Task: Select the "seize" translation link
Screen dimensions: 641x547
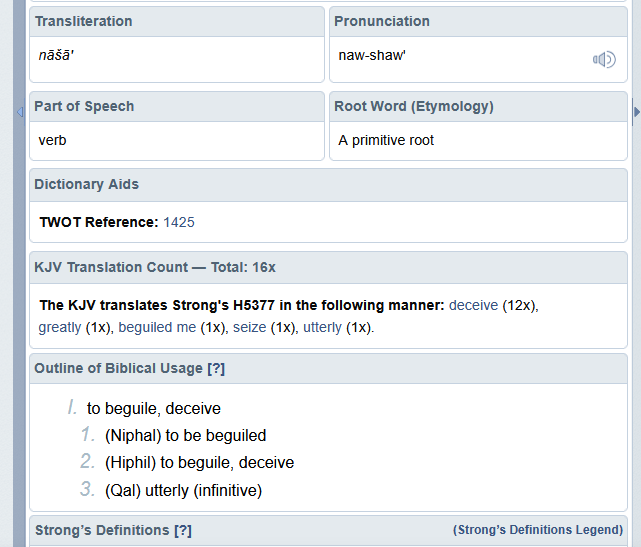Action: [x=249, y=327]
